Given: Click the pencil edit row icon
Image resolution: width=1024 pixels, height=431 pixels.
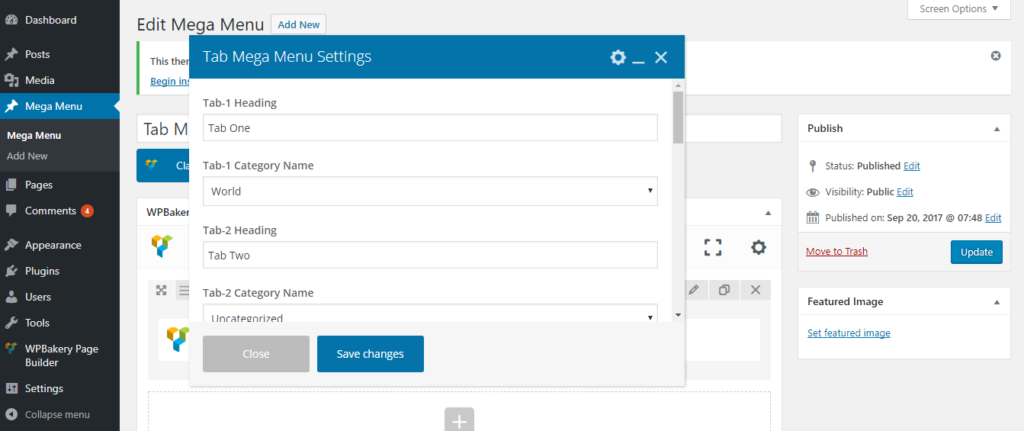Looking at the screenshot, I should [x=694, y=290].
